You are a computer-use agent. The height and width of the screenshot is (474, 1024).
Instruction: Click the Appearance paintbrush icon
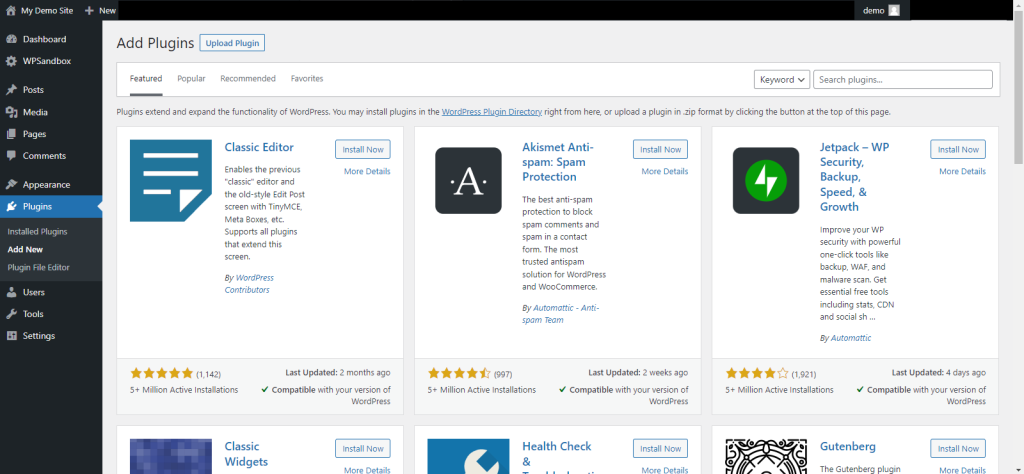[x=11, y=185]
